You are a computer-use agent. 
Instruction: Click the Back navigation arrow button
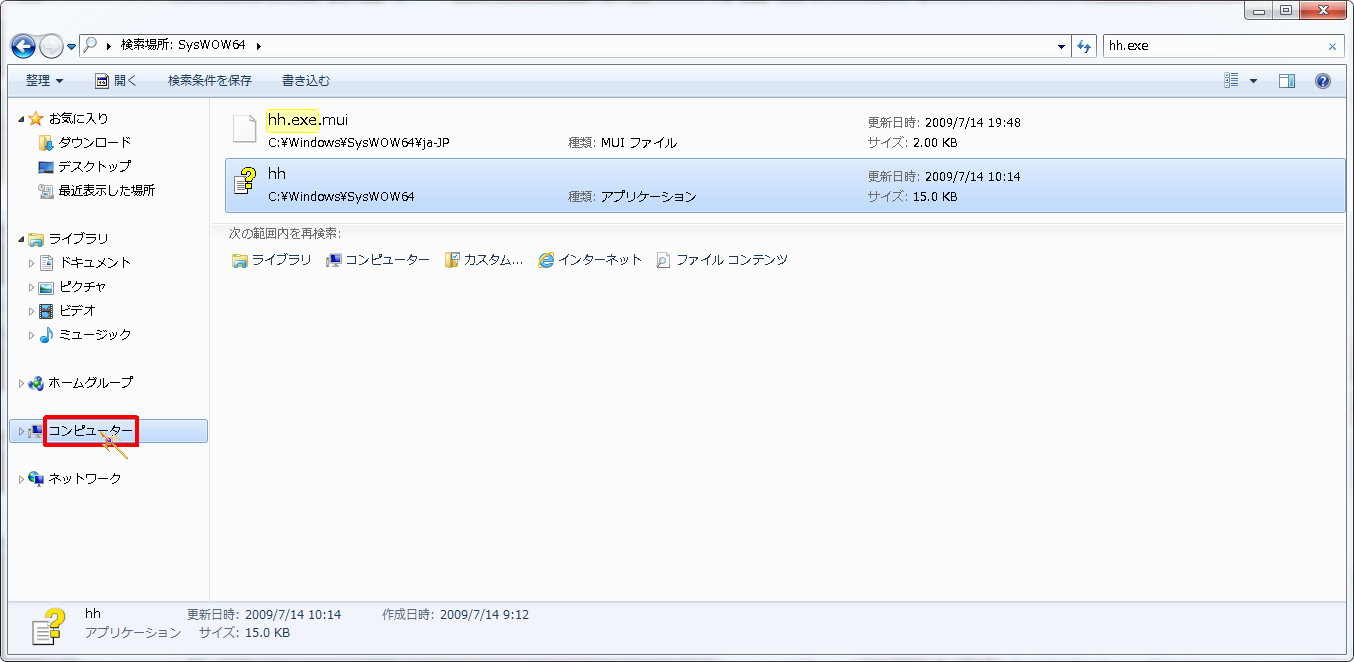point(22,46)
